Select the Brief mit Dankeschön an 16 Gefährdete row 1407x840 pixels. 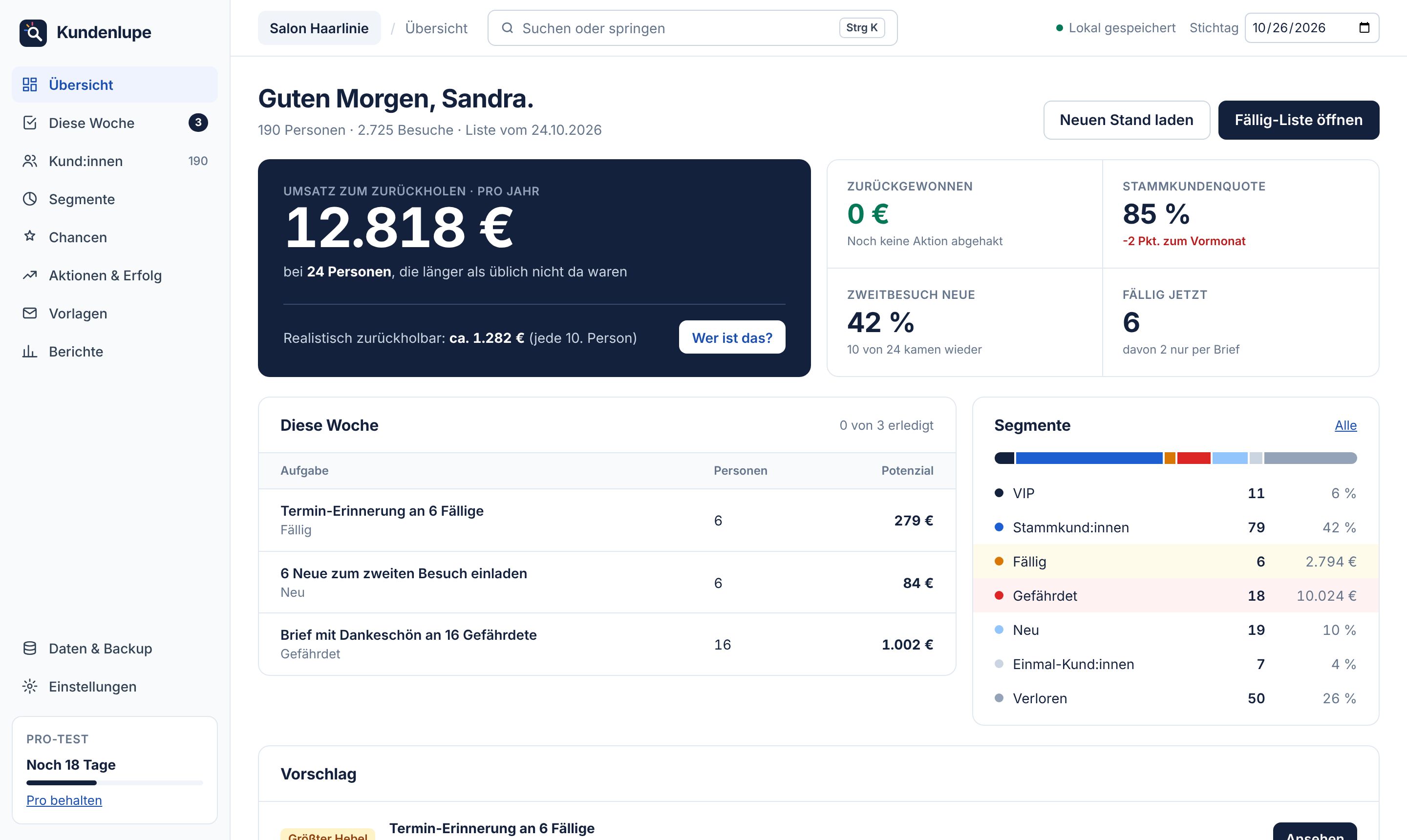(x=607, y=644)
